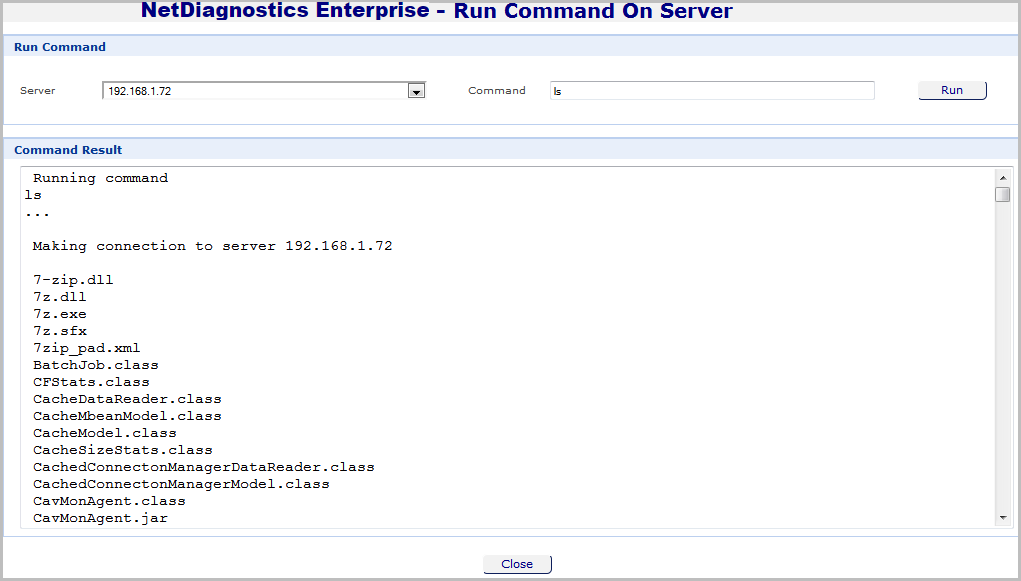Viewport: 1021px width, 581px height.
Task: Click the Command input field
Action: click(712, 91)
